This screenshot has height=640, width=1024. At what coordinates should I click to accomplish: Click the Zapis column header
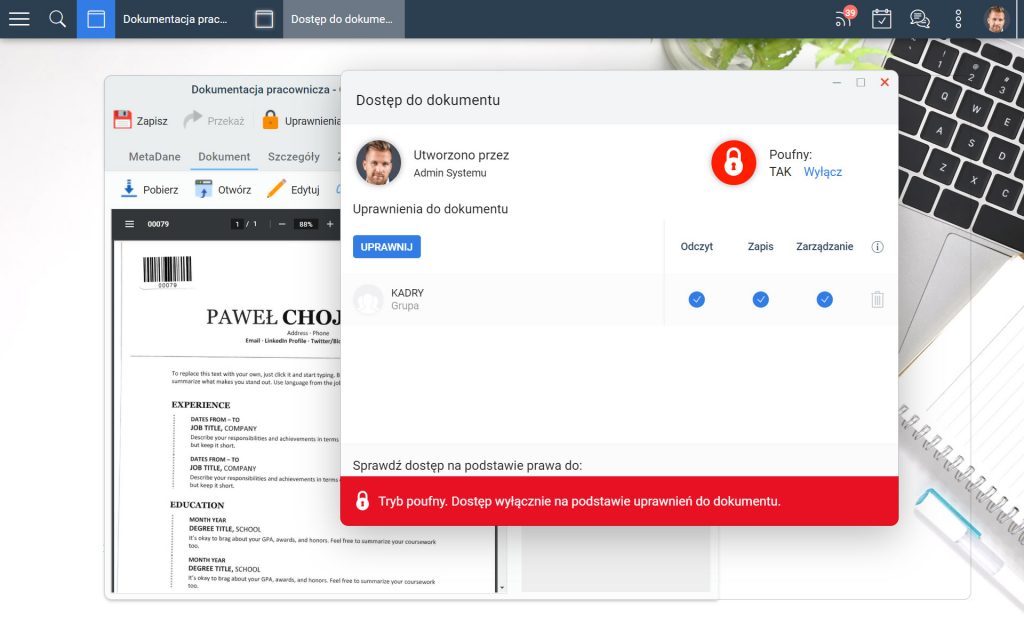(760, 246)
